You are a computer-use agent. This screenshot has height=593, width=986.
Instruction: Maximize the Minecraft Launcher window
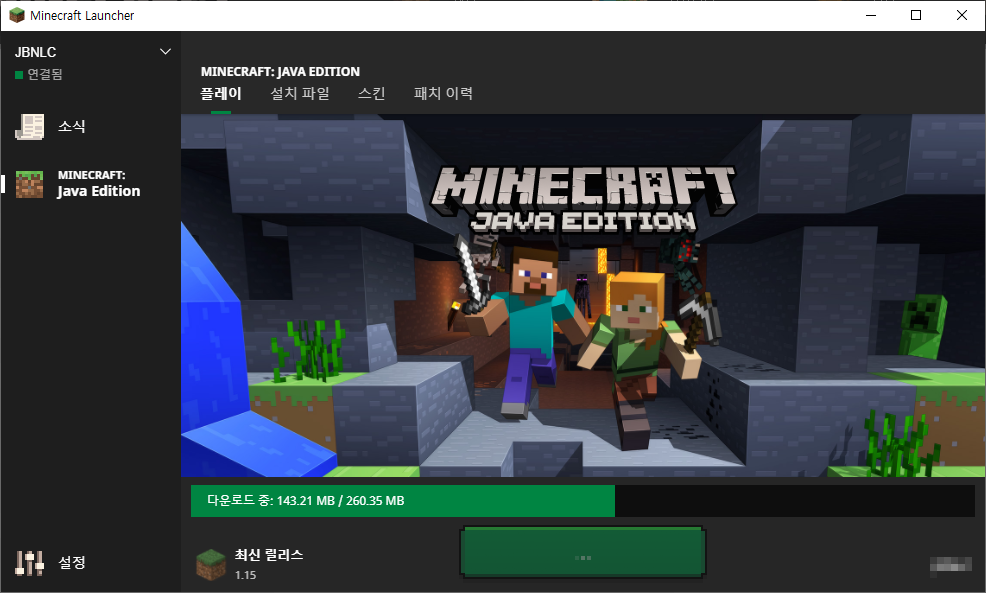(916, 15)
